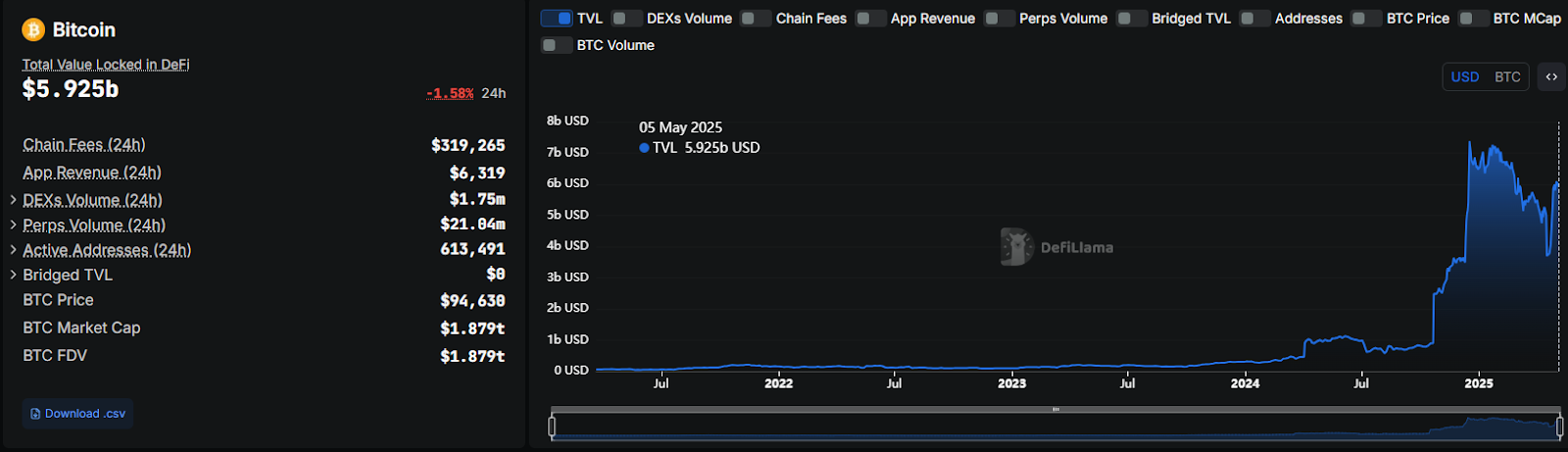
Task: Click the -1.58% 24h change value
Action: click(x=450, y=93)
